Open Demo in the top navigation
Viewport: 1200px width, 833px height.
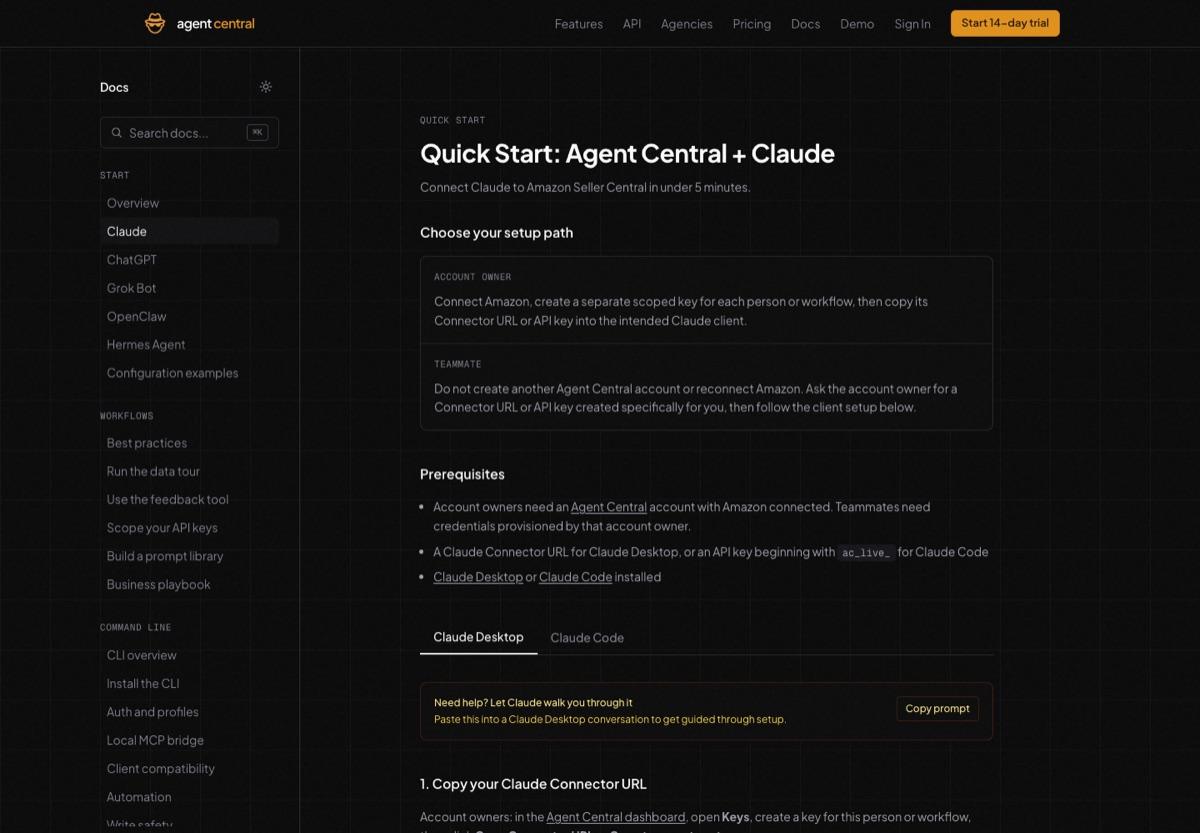pyautogui.click(x=857, y=24)
